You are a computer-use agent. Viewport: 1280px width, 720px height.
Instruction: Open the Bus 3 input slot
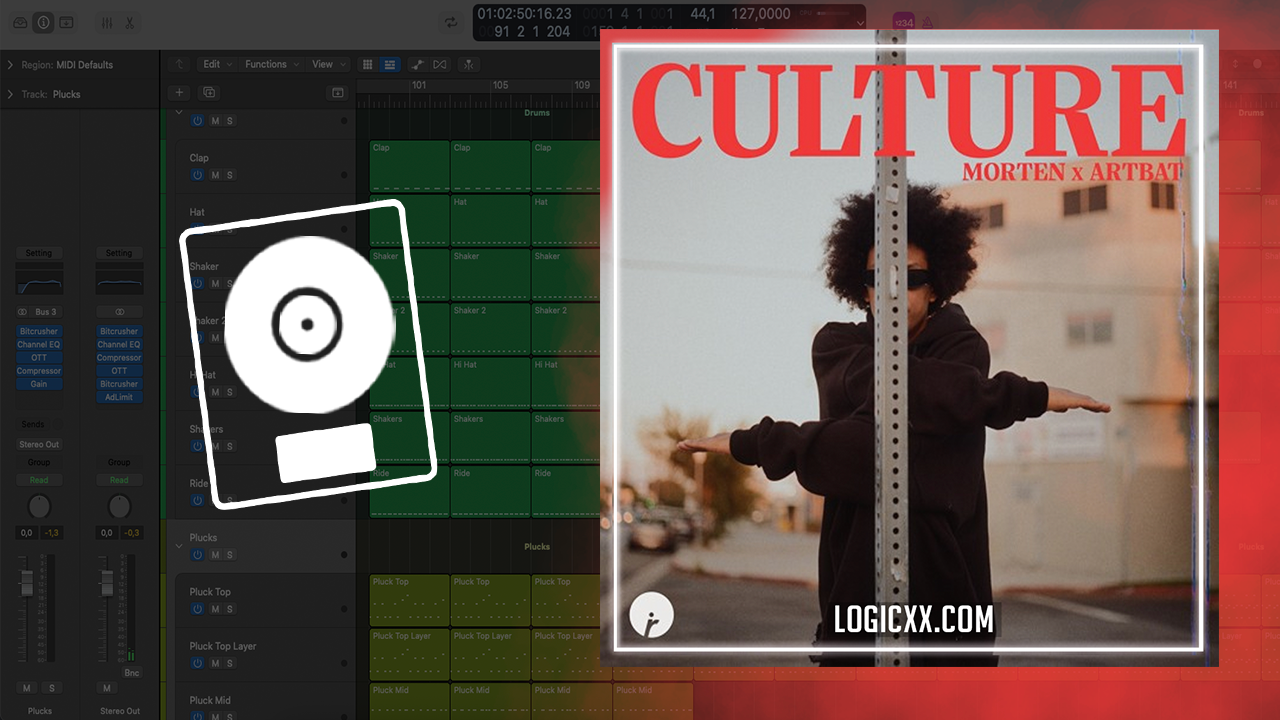pos(45,312)
